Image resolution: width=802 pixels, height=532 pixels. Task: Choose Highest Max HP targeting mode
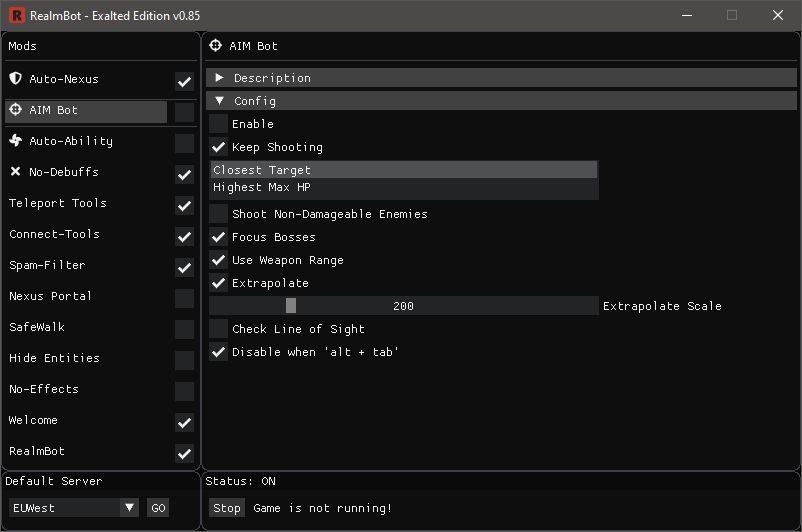tap(404, 187)
